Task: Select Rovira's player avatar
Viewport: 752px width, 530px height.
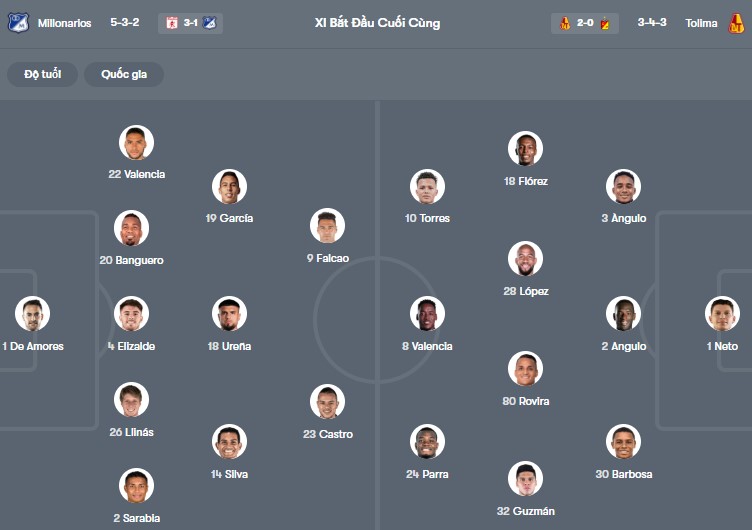Action: coord(525,369)
